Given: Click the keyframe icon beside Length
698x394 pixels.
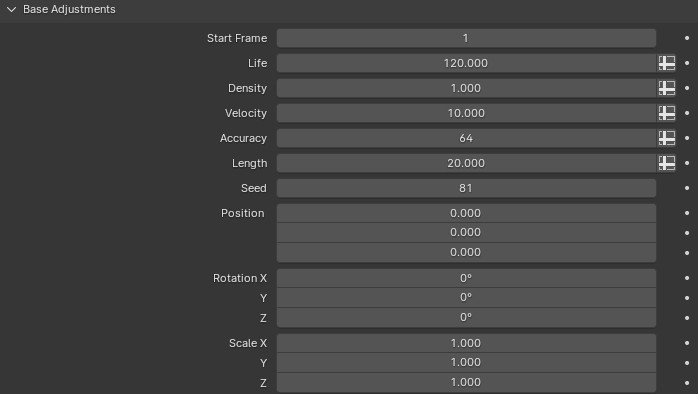Looking at the screenshot, I should click(666, 163).
